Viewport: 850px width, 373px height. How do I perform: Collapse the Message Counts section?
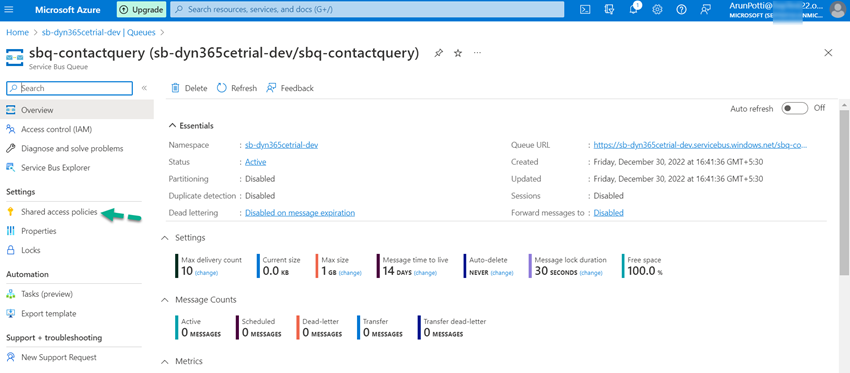click(165, 300)
